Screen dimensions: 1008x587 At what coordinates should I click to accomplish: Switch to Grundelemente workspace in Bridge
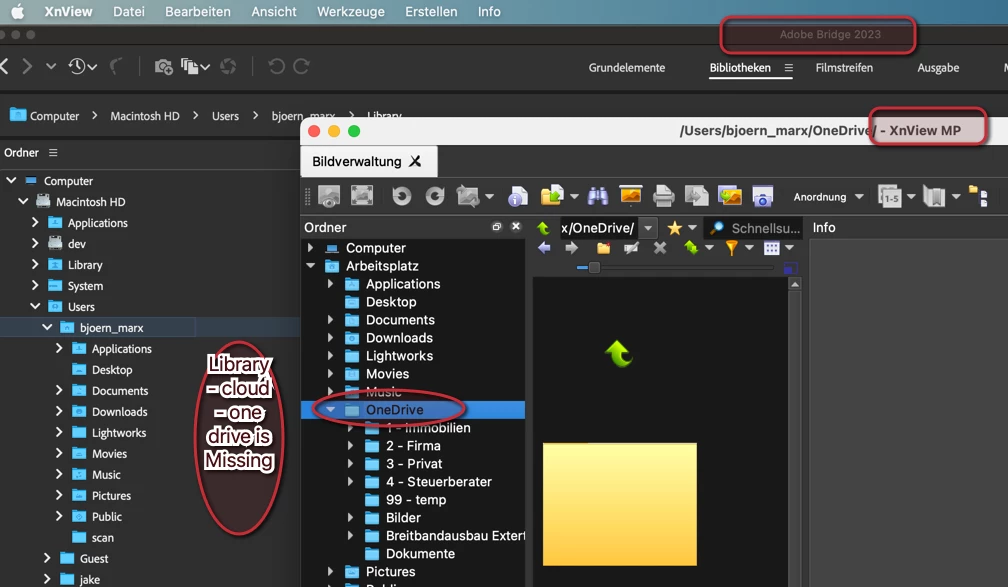(627, 68)
